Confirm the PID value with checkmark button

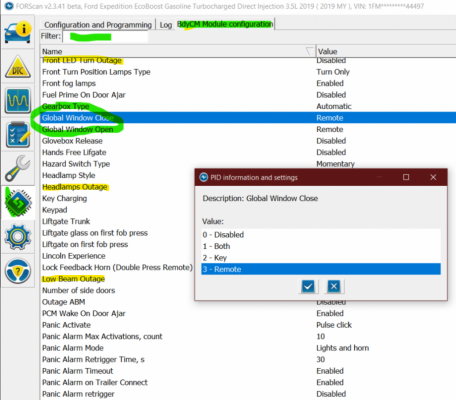(308, 286)
